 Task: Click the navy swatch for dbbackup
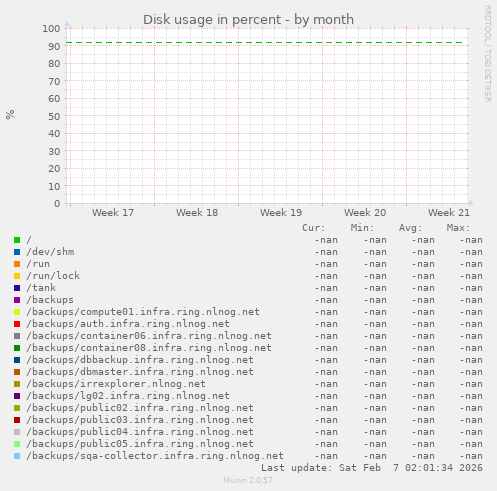pos(17,360)
